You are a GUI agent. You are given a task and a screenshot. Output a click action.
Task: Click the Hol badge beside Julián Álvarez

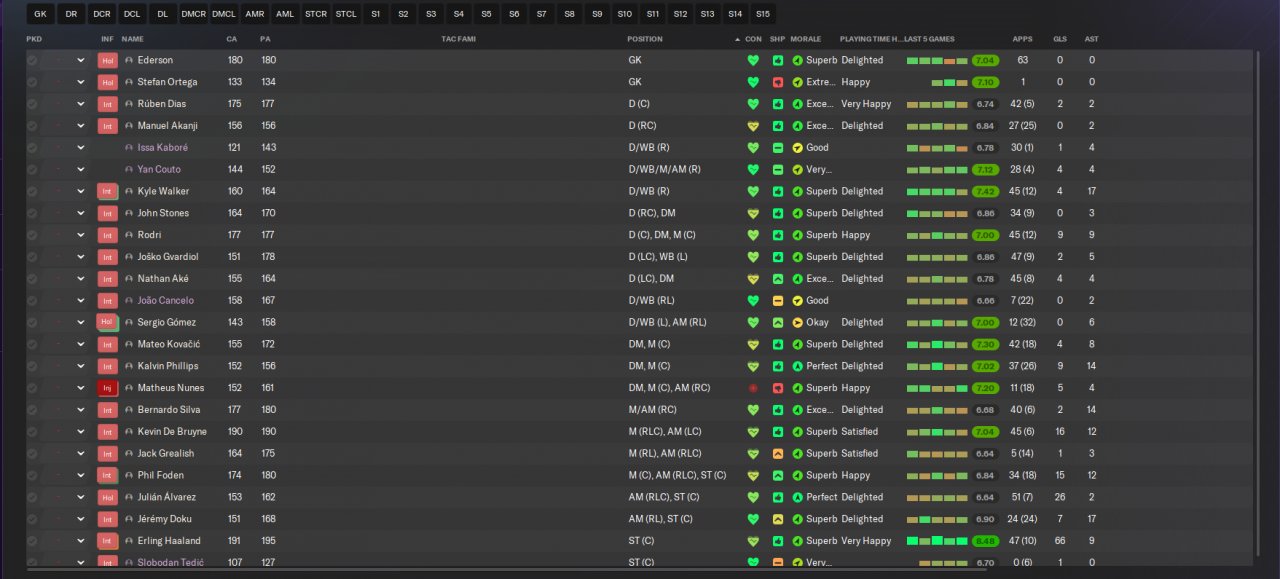click(x=108, y=497)
